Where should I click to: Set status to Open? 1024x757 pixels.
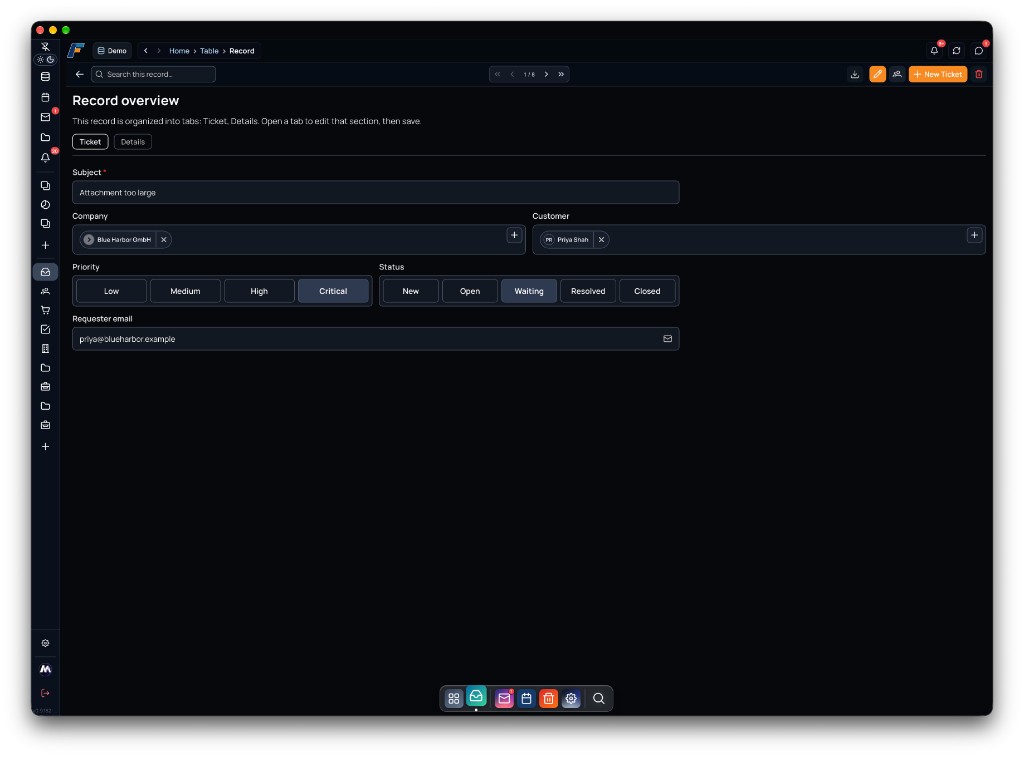coord(470,291)
